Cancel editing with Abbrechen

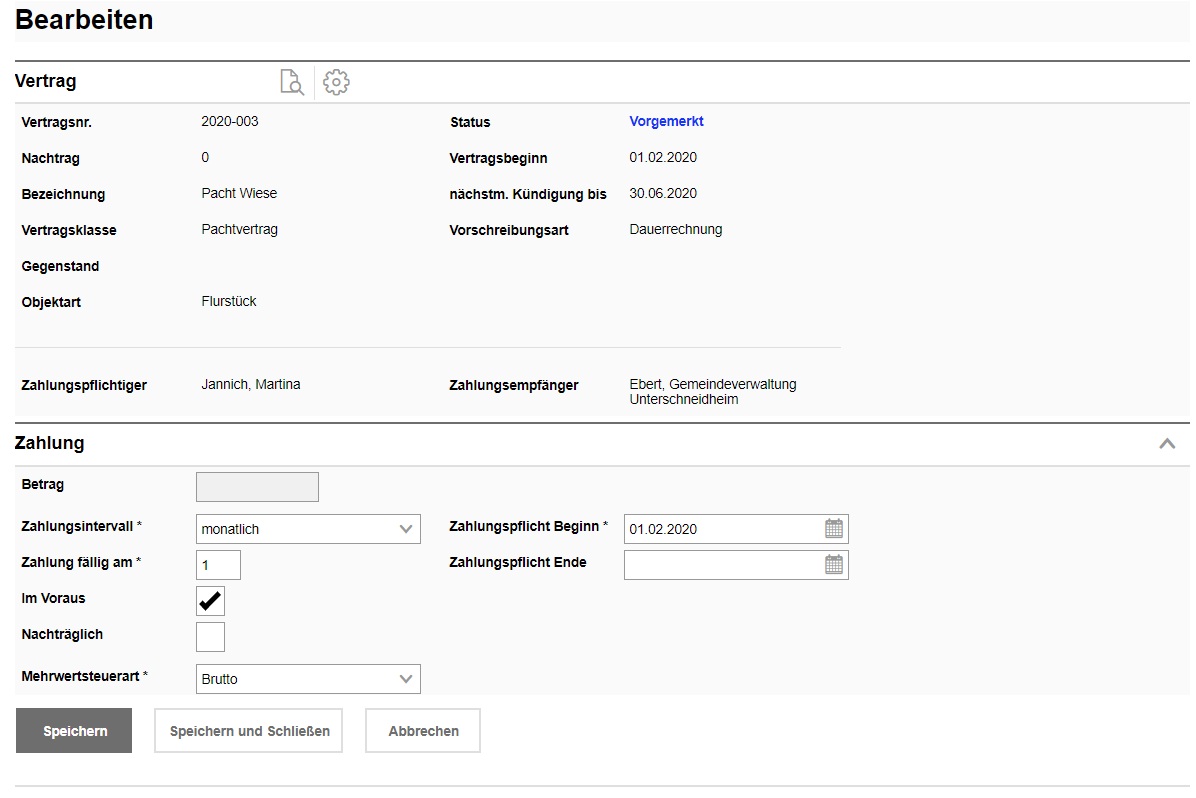[x=423, y=731]
